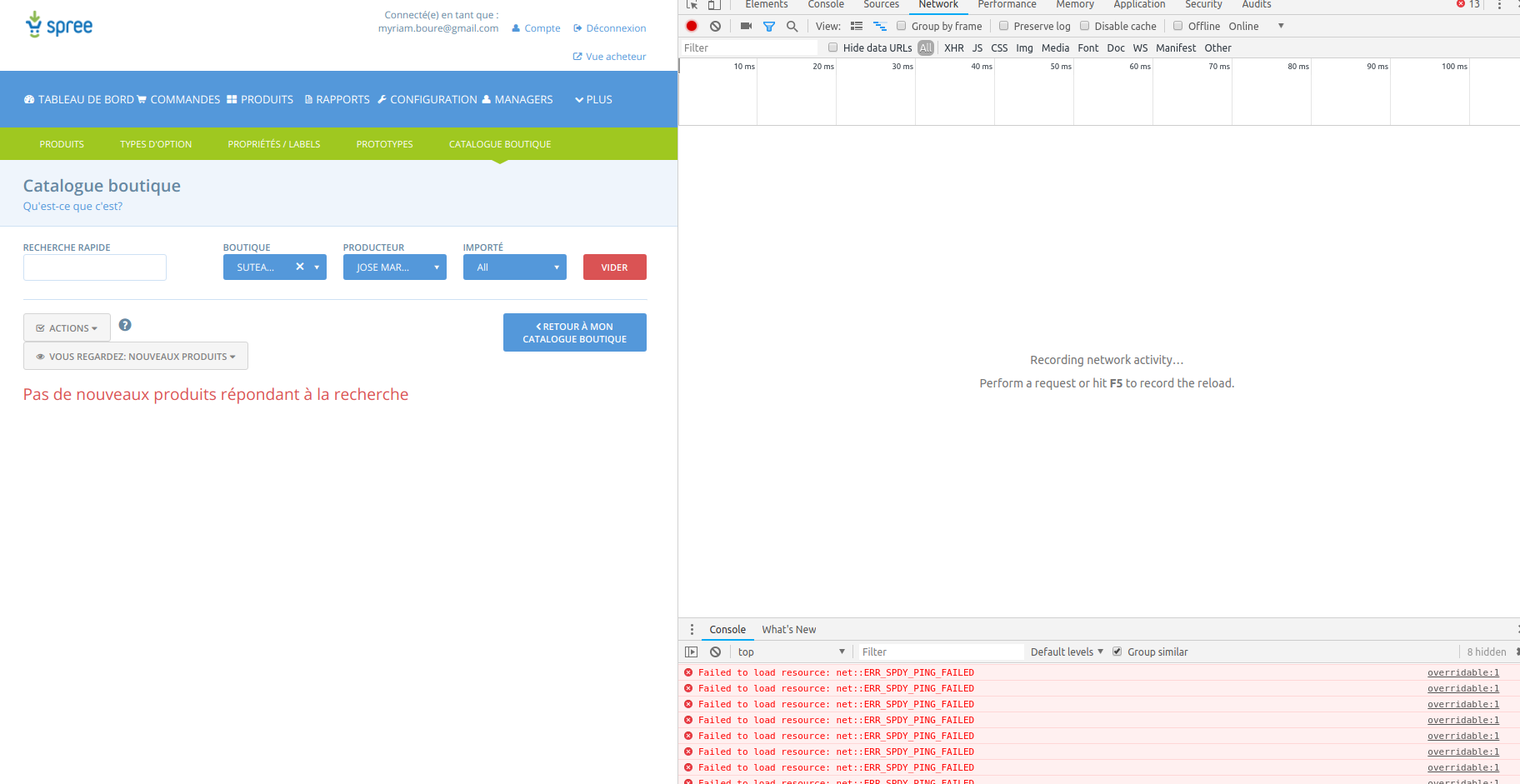
Task: Focus the Recherche rapide input field
Action: [x=95, y=267]
